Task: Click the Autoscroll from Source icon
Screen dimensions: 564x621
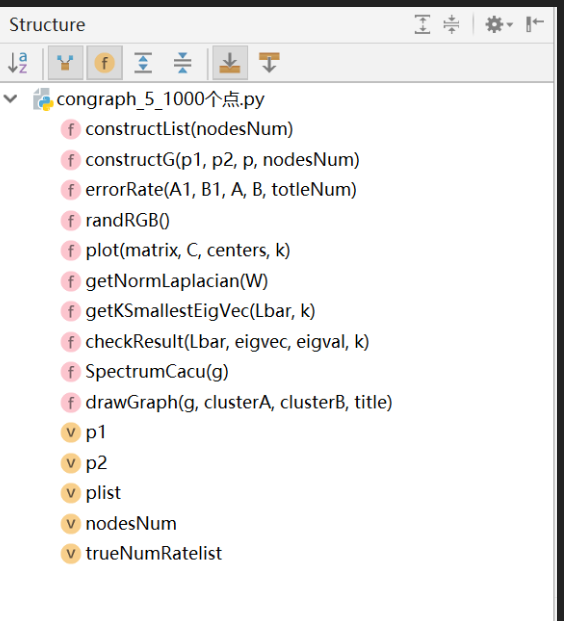Action: [x=269, y=63]
